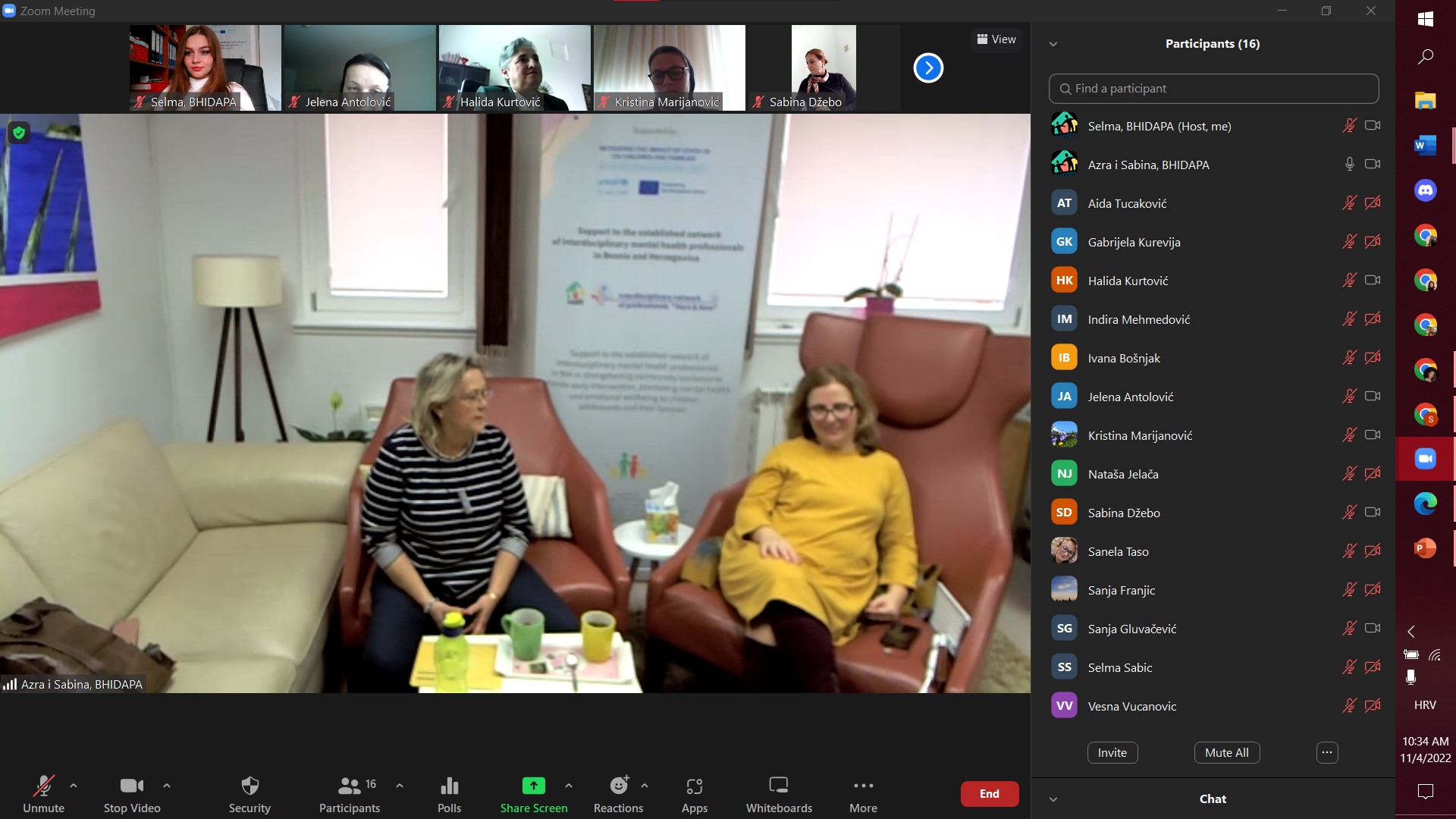Collapse the Participants panel chevron

tap(1053, 44)
